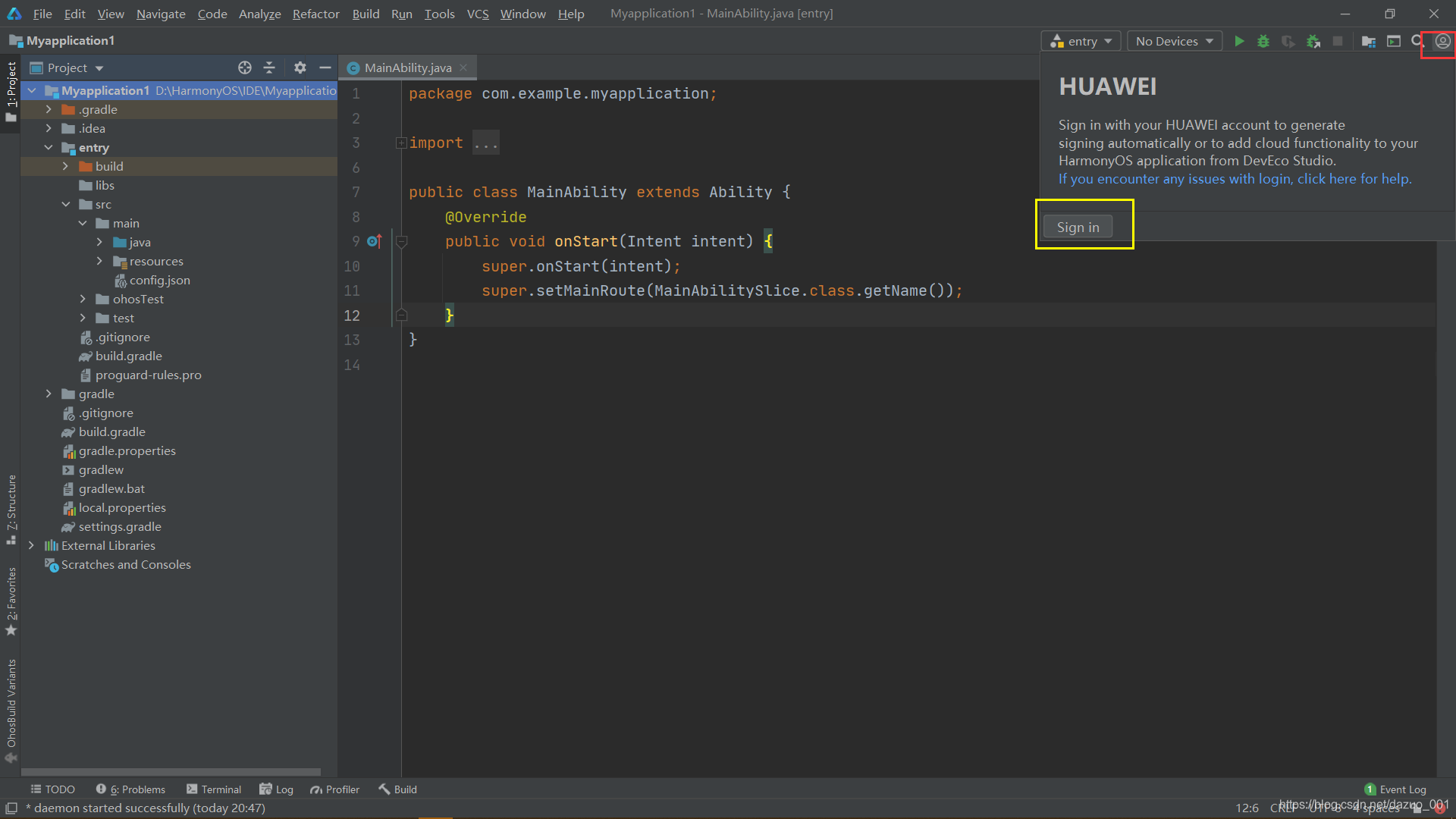This screenshot has width=1456, height=819.
Task: Open the Project view selector dropdown
Action: [x=67, y=67]
